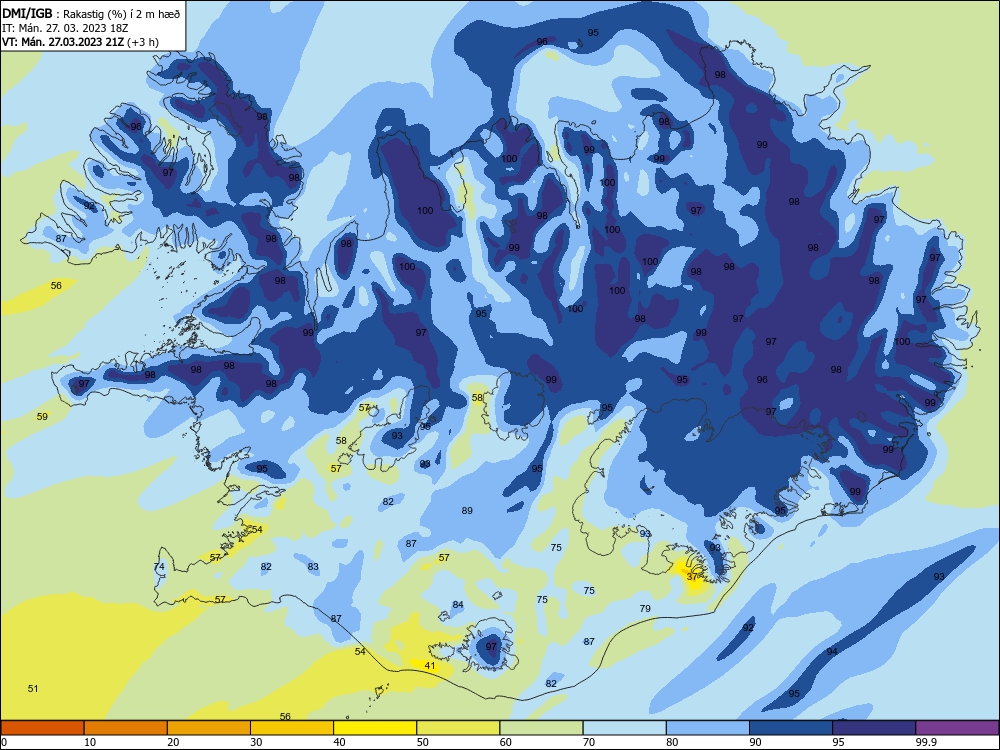Screen dimensions: 1000x750
Task: Click the legend label '60'
Action: coord(506,742)
